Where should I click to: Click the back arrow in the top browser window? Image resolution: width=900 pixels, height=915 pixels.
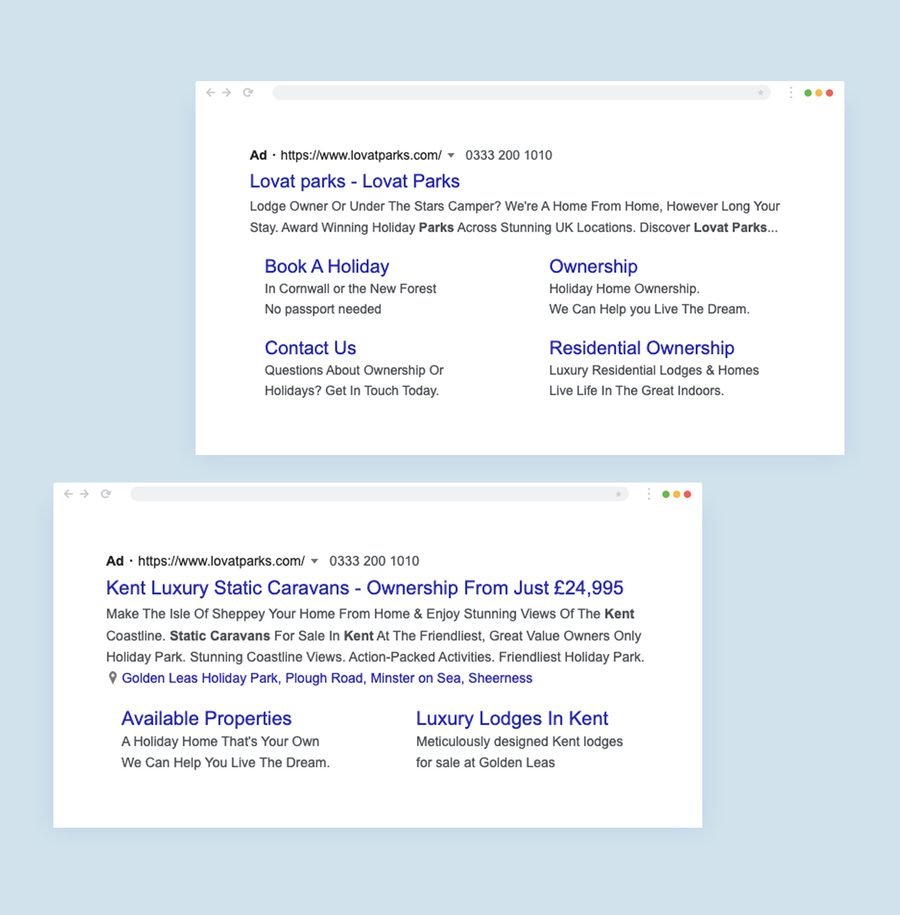click(210, 92)
